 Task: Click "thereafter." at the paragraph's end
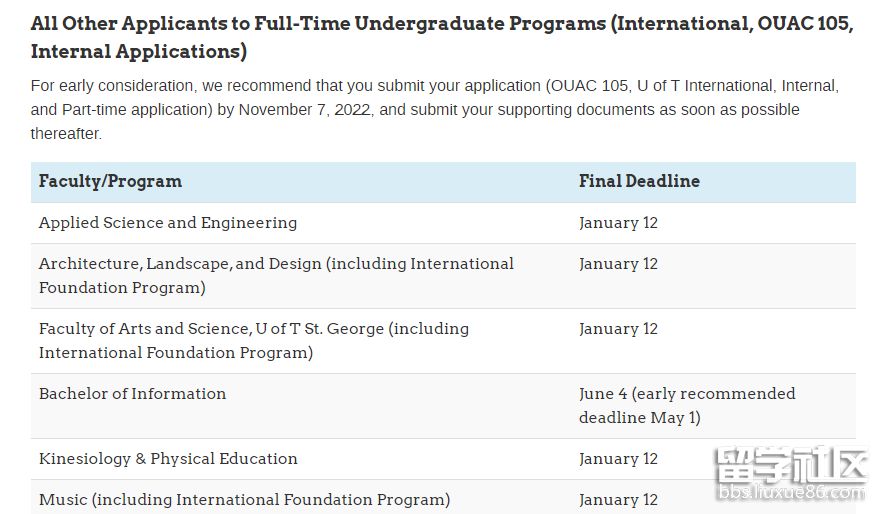tap(66, 134)
